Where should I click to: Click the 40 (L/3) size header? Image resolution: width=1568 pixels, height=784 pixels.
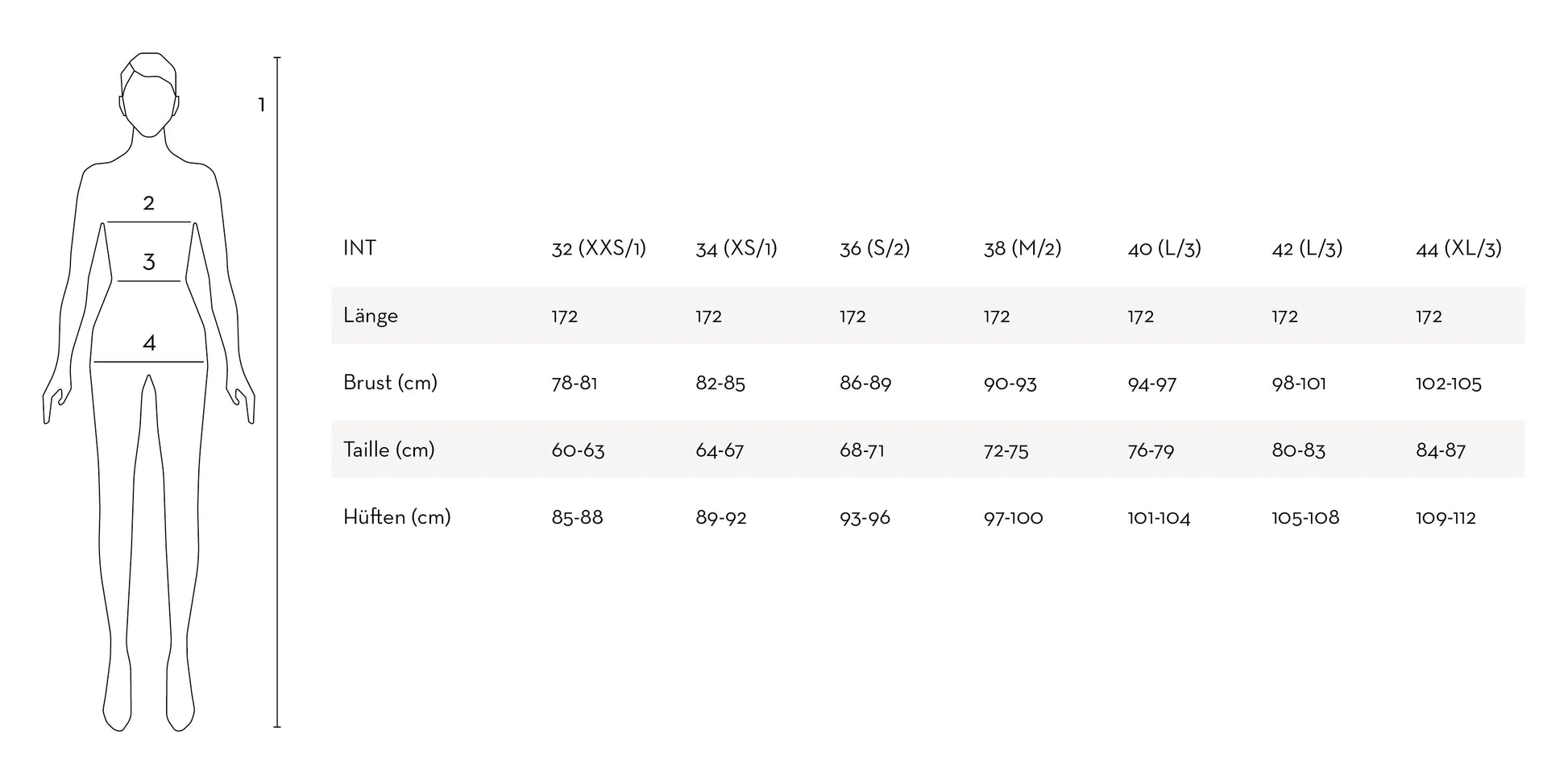(x=1164, y=248)
